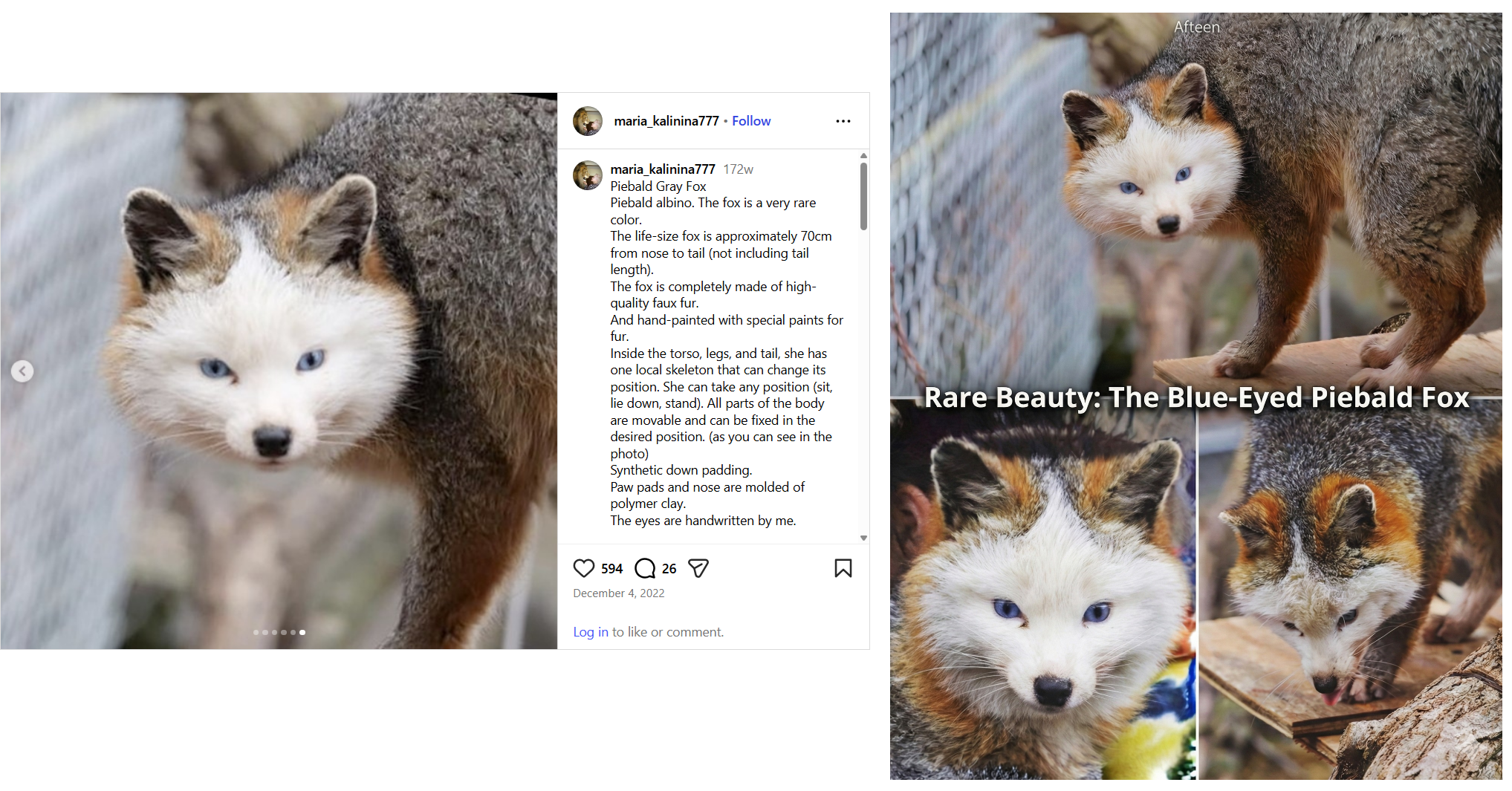Select the last carousel indicator dot
The image size is (1512, 791).
(302, 632)
